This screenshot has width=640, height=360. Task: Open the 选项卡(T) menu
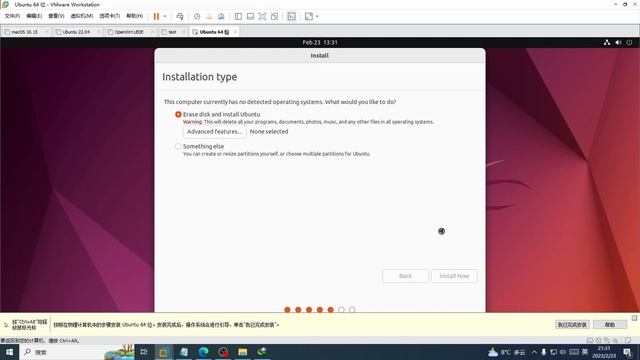pos(110,16)
